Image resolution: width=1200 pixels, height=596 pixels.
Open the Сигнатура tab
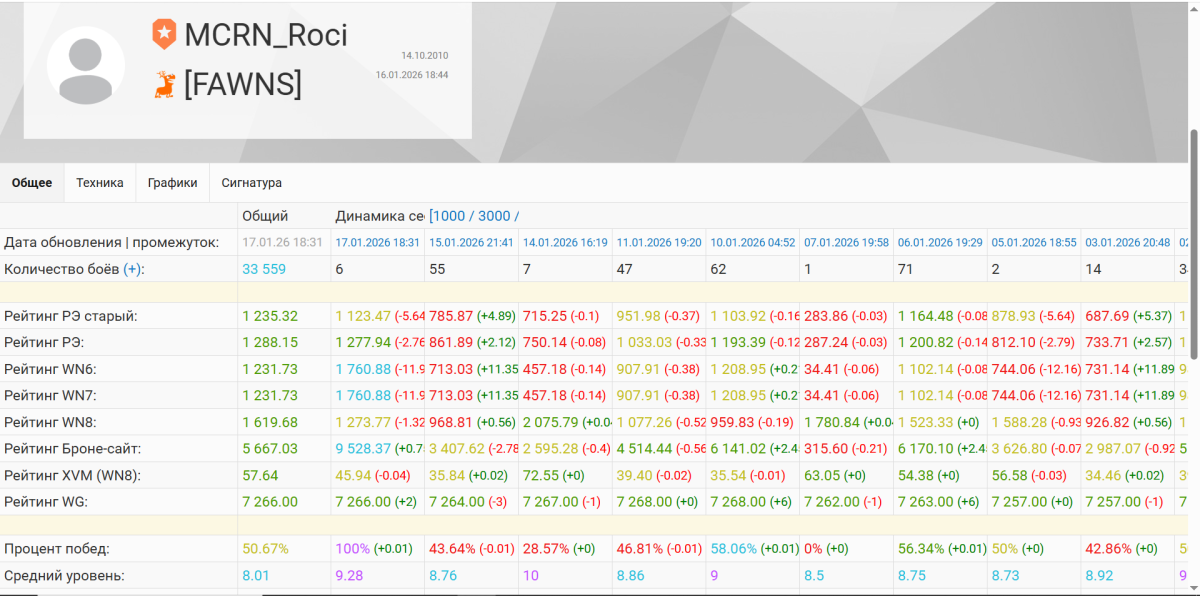252,183
